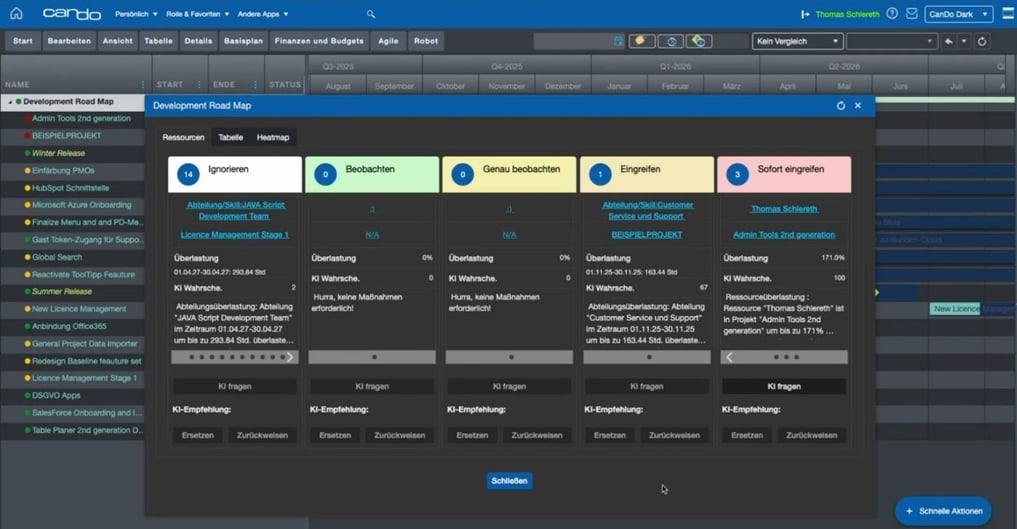Click the logout icon beside Thomas Schiereth
This screenshot has height=529, width=1017.
tap(806, 14)
